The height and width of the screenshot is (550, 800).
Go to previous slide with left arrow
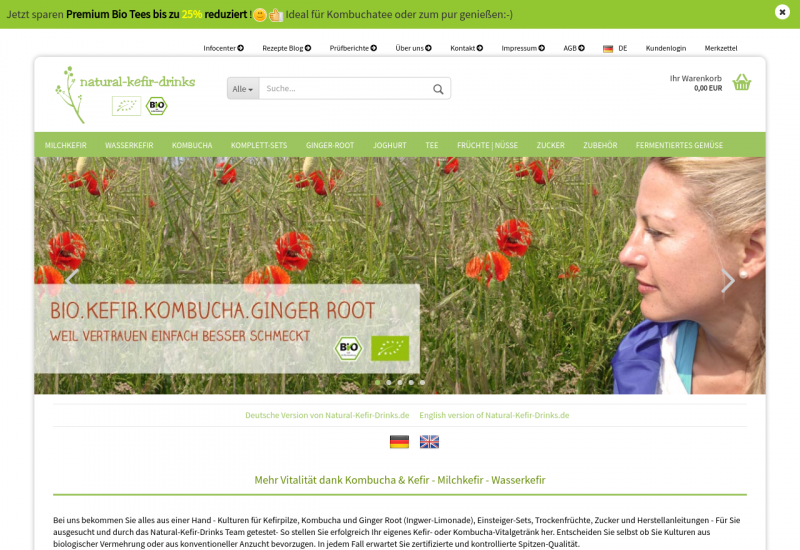(x=72, y=281)
